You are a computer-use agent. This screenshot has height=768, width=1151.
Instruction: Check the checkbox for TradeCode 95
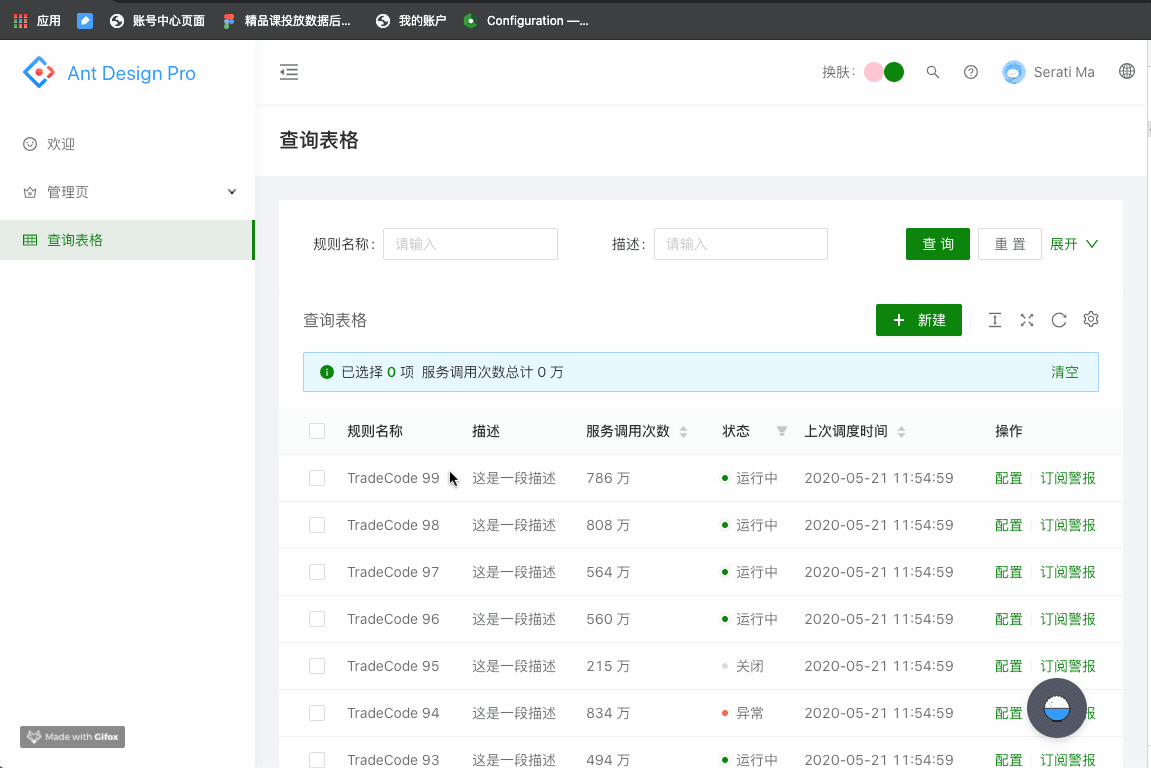pyautogui.click(x=317, y=666)
